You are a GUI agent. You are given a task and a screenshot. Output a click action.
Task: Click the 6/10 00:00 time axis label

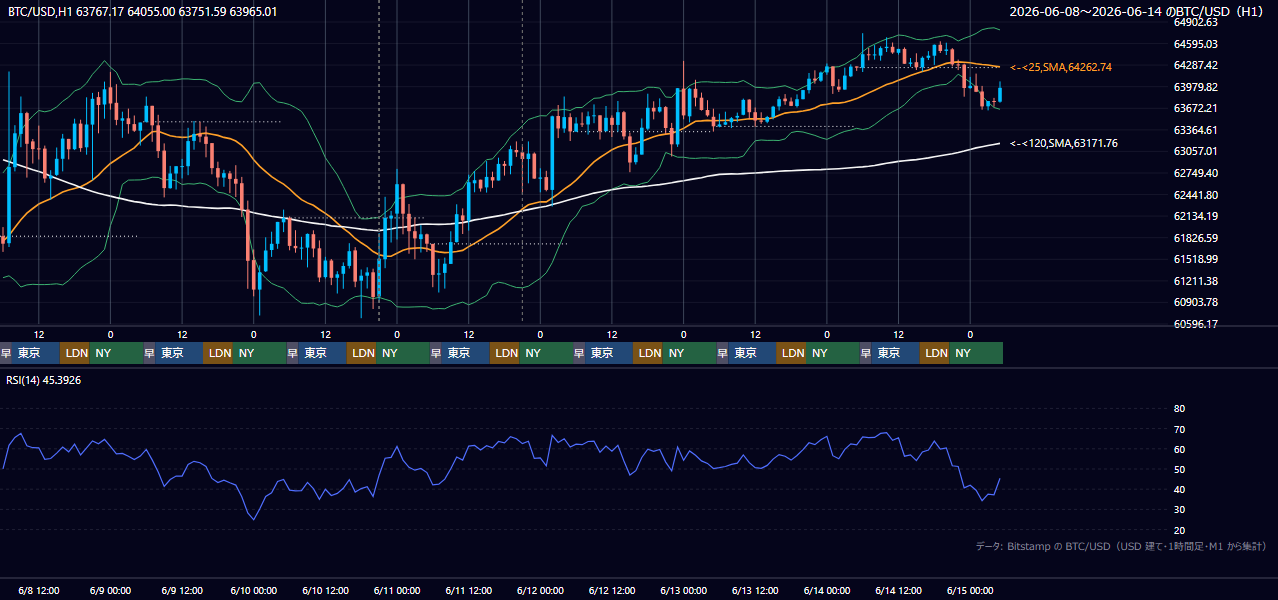coord(254,590)
